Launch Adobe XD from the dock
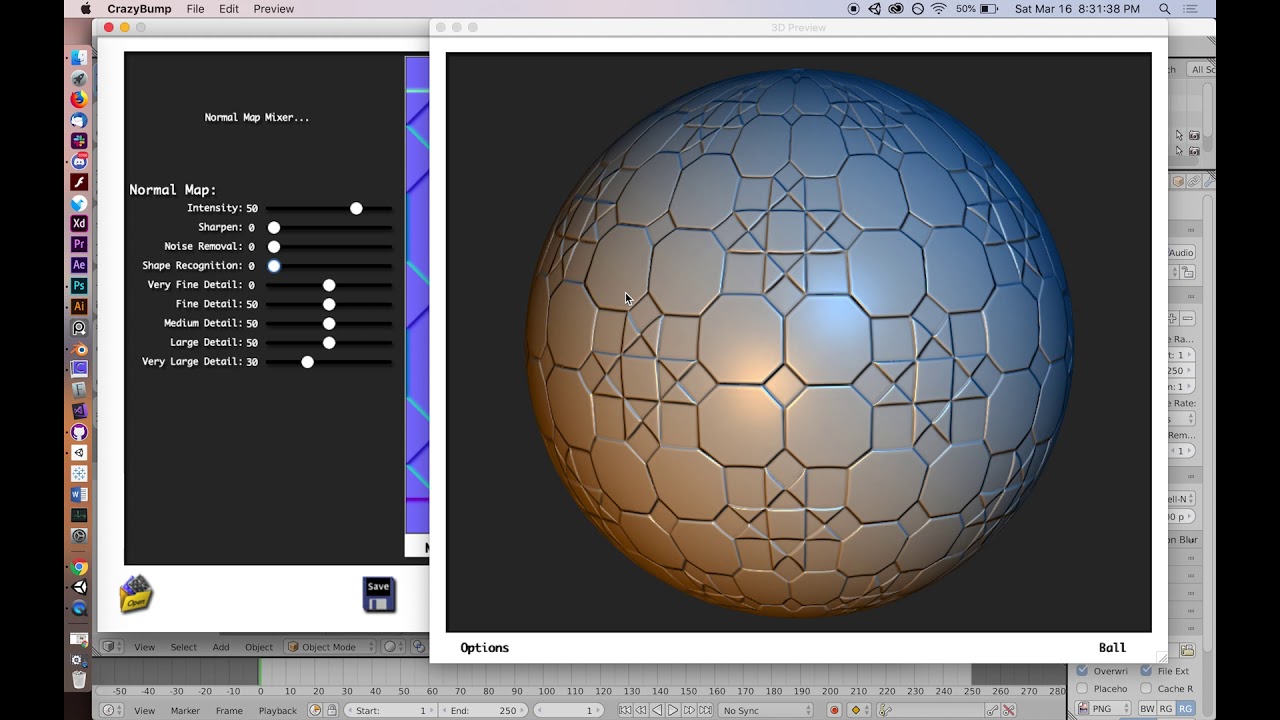The image size is (1280, 720). (x=79, y=224)
